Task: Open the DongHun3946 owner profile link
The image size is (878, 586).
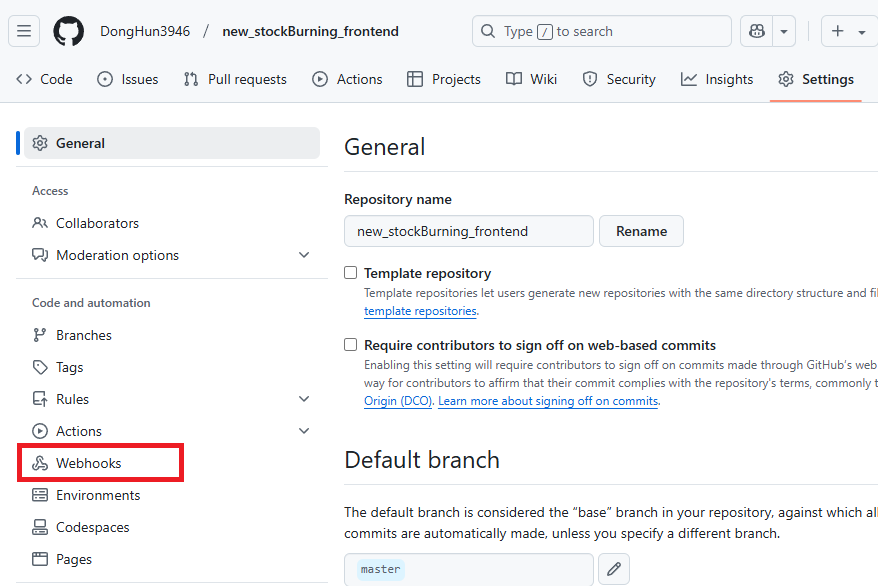Action: 145,31
